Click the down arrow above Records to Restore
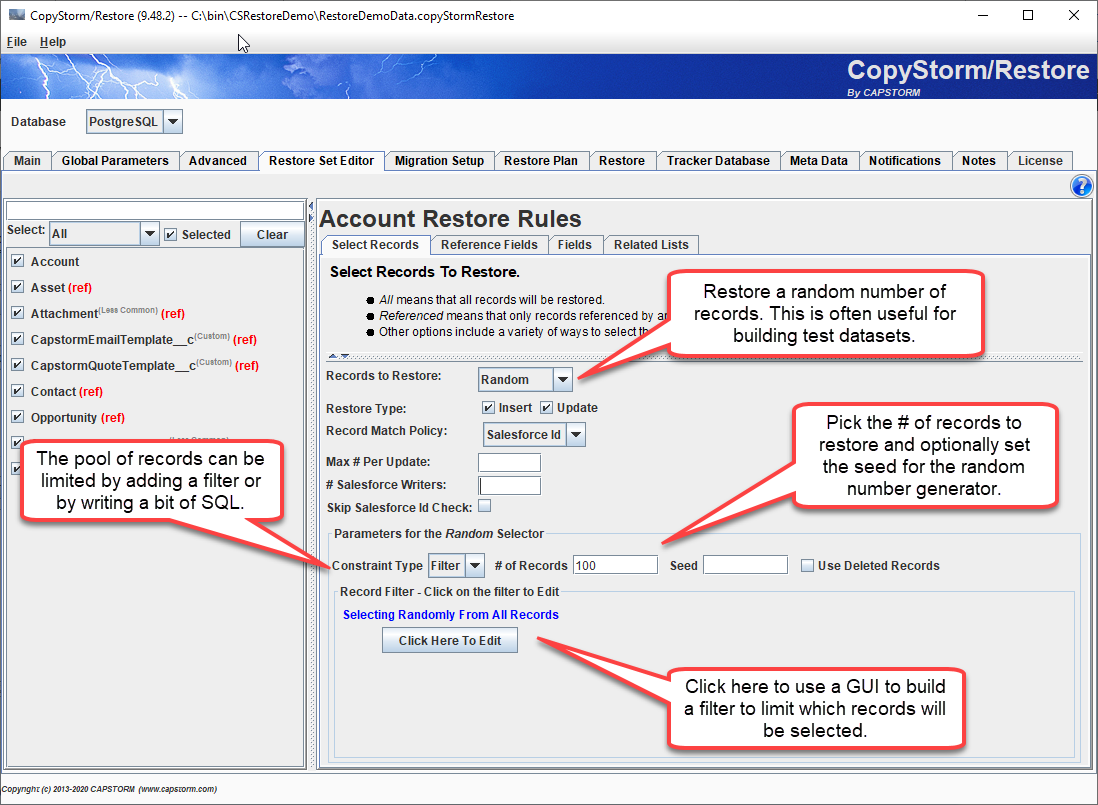The width and height of the screenshot is (1098, 805). pyautogui.click(x=345, y=356)
